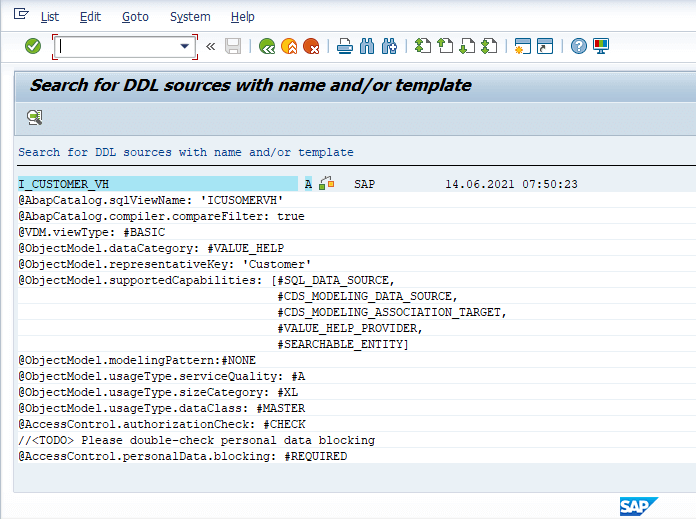Go to next page icon

point(467,46)
